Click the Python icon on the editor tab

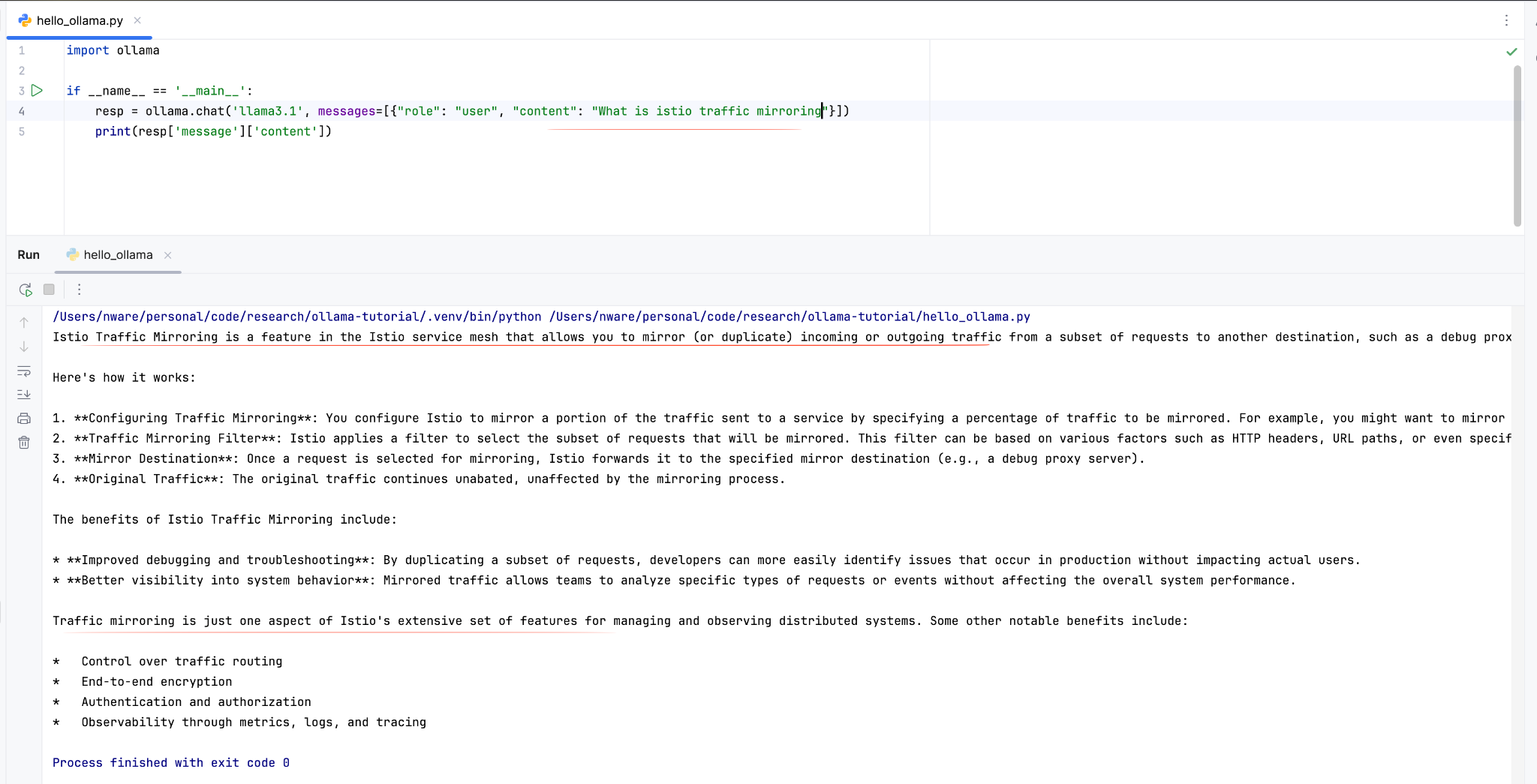click(x=26, y=20)
